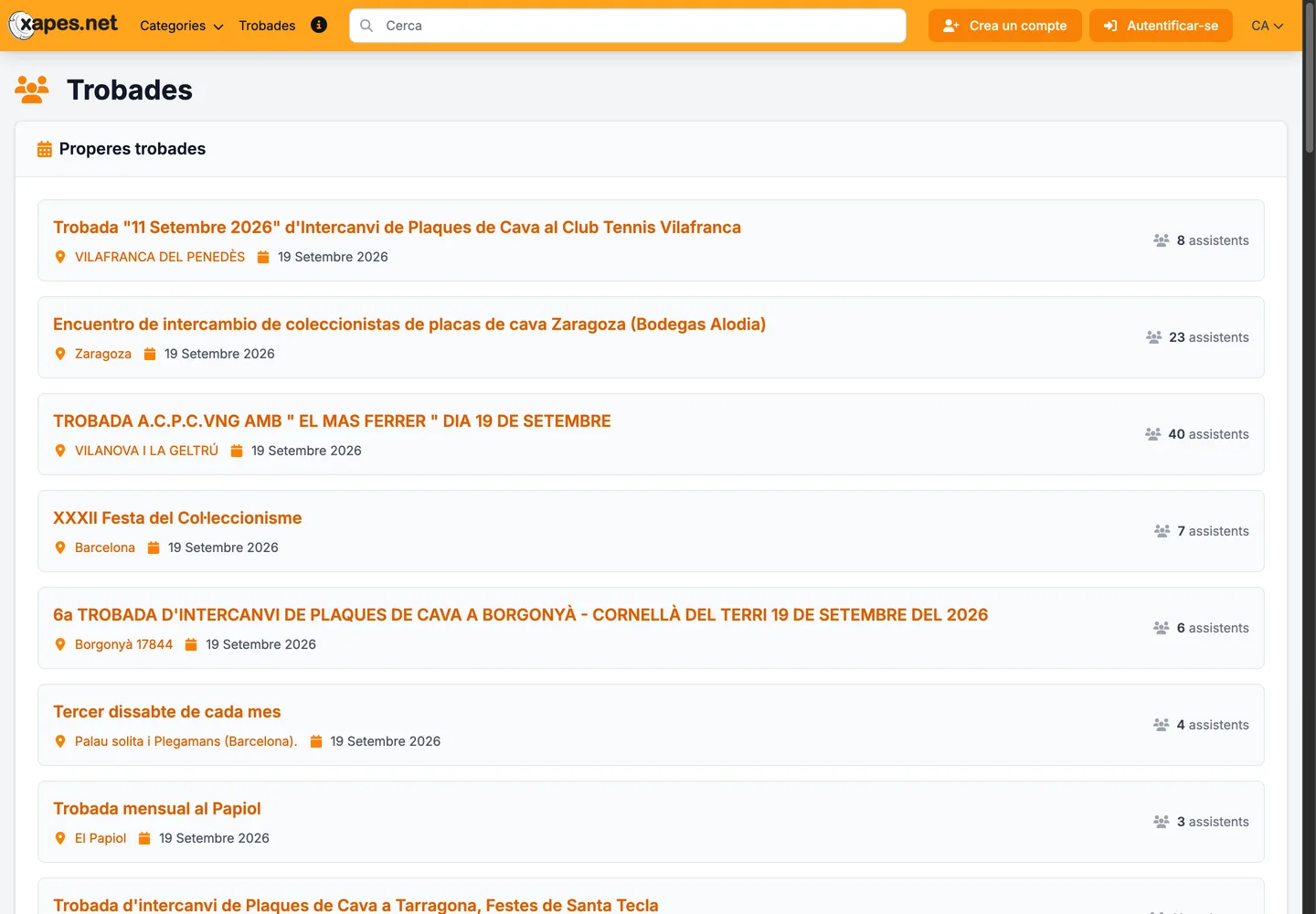The height and width of the screenshot is (914, 1316).
Task: Click the Palau solita i Plegamans location link
Action: [186, 741]
